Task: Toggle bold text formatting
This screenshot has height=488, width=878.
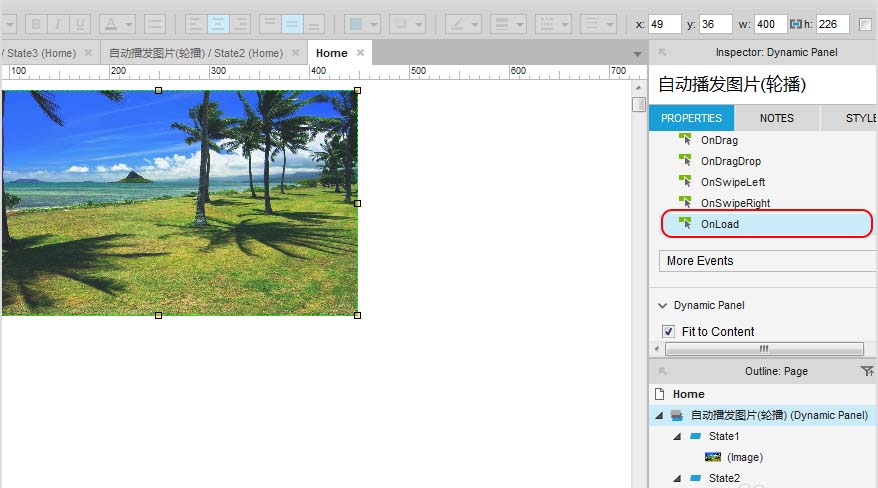Action: tap(36, 24)
